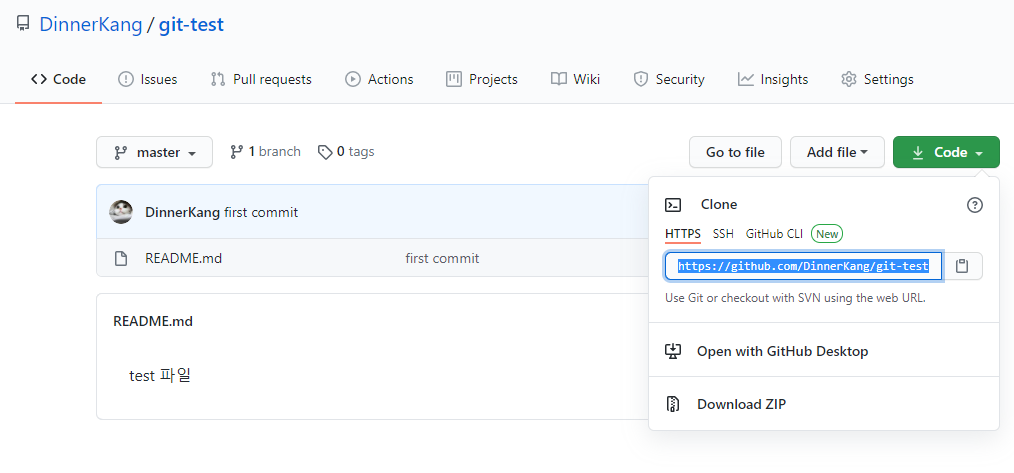Click the clone URL input field
This screenshot has height=473, width=1014.
(803, 266)
